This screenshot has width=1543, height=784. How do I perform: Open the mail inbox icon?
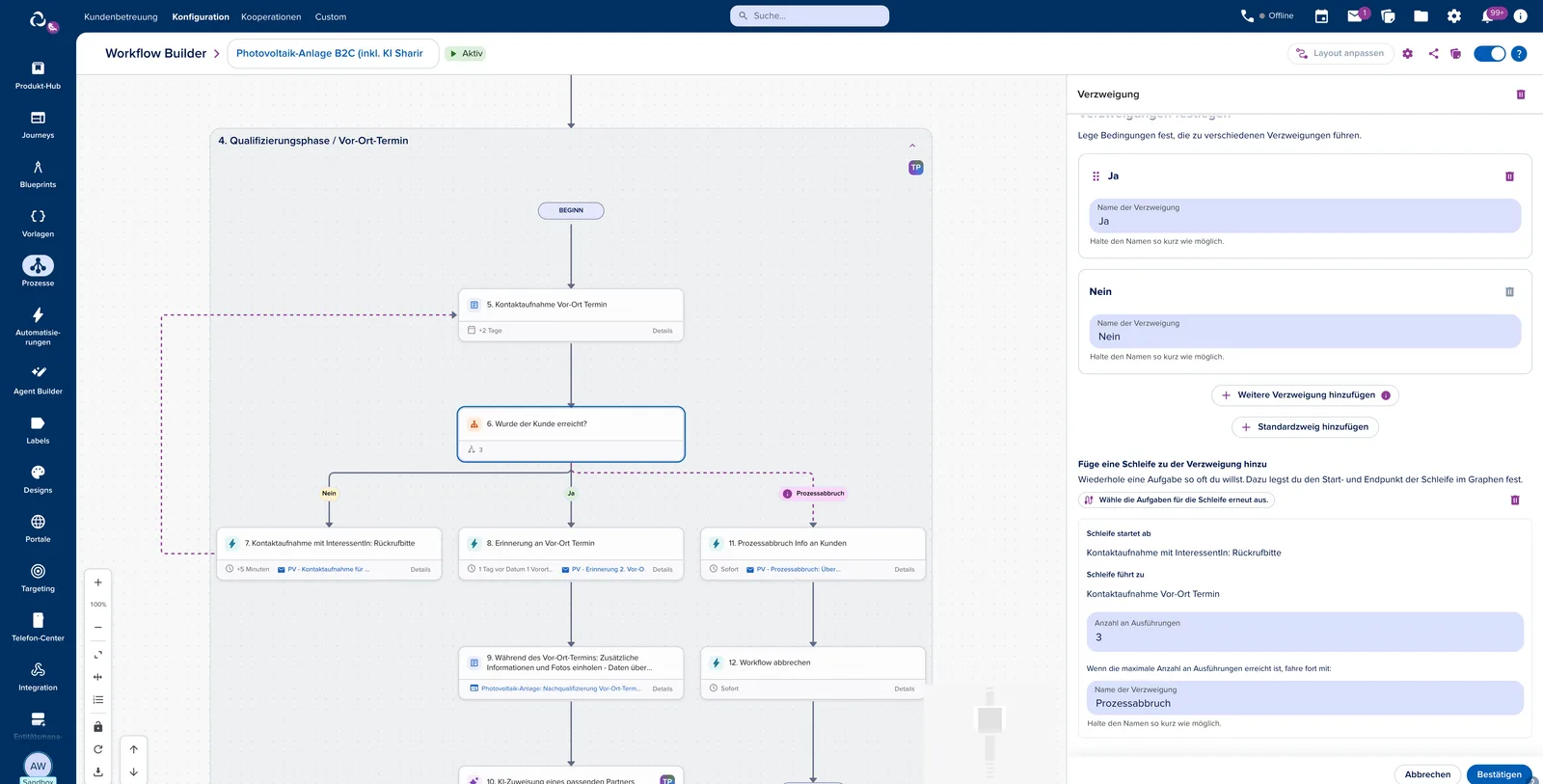point(1355,16)
